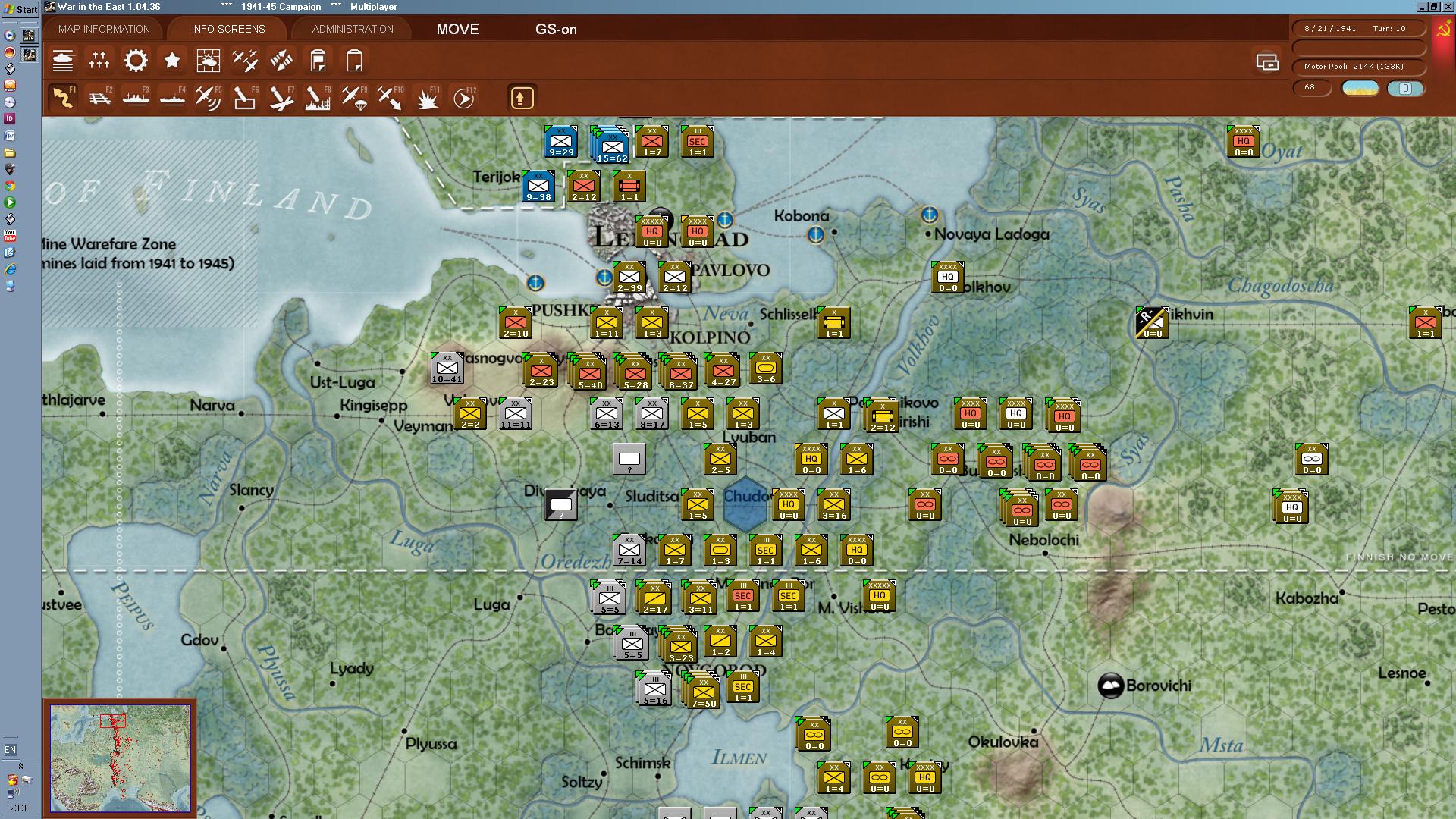
Task: Click the port anchor icon at Kobona
Action: [x=815, y=235]
